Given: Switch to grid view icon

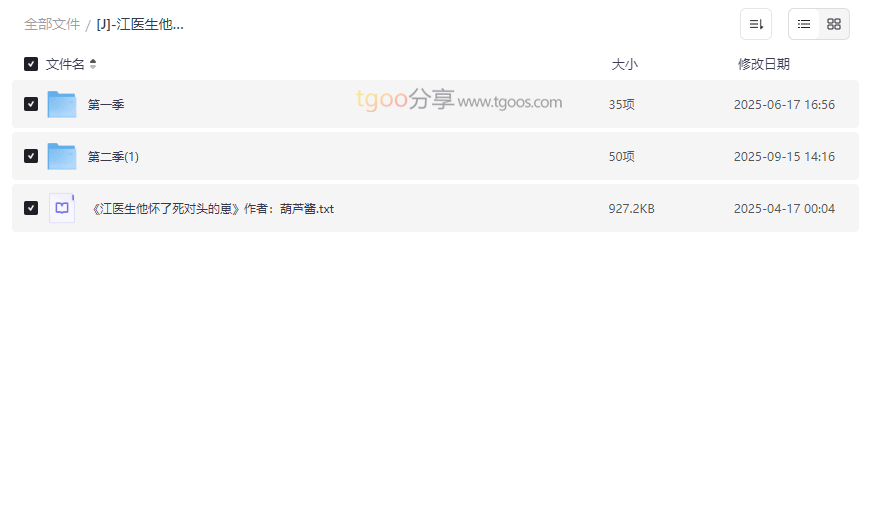Looking at the screenshot, I should pyautogui.click(x=834, y=24).
